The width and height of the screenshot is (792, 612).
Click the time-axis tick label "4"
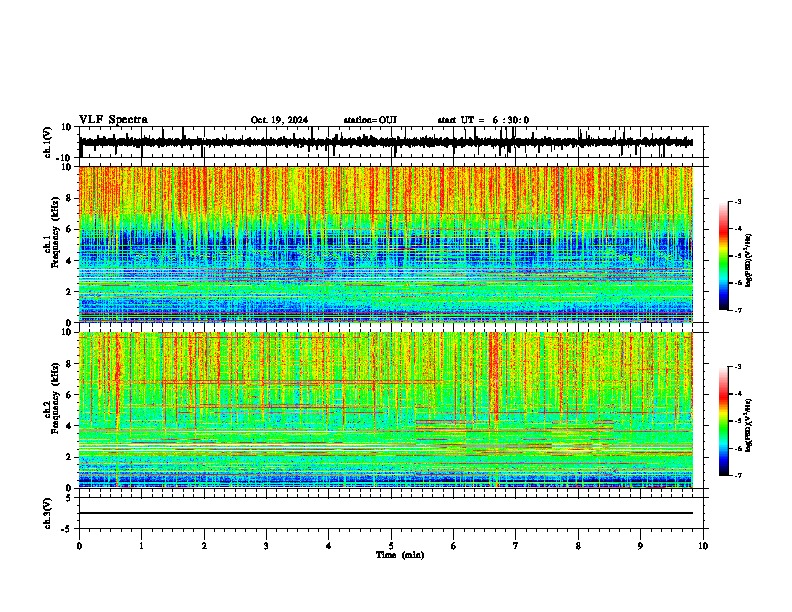[x=329, y=546]
